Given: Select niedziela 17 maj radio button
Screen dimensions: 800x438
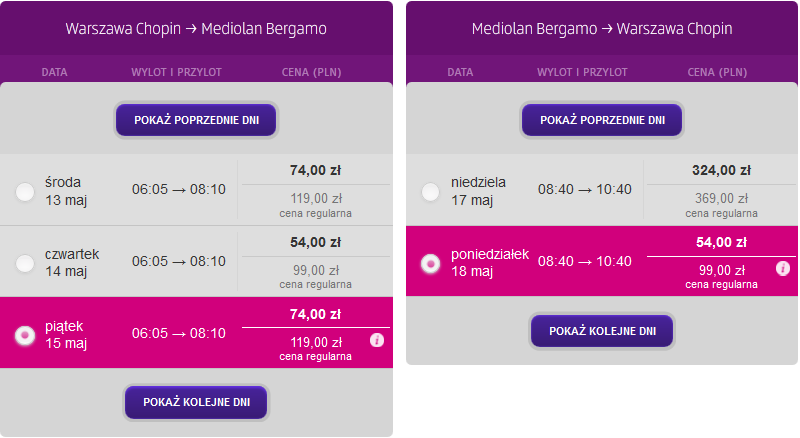Looking at the screenshot, I should (x=431, y=191).
